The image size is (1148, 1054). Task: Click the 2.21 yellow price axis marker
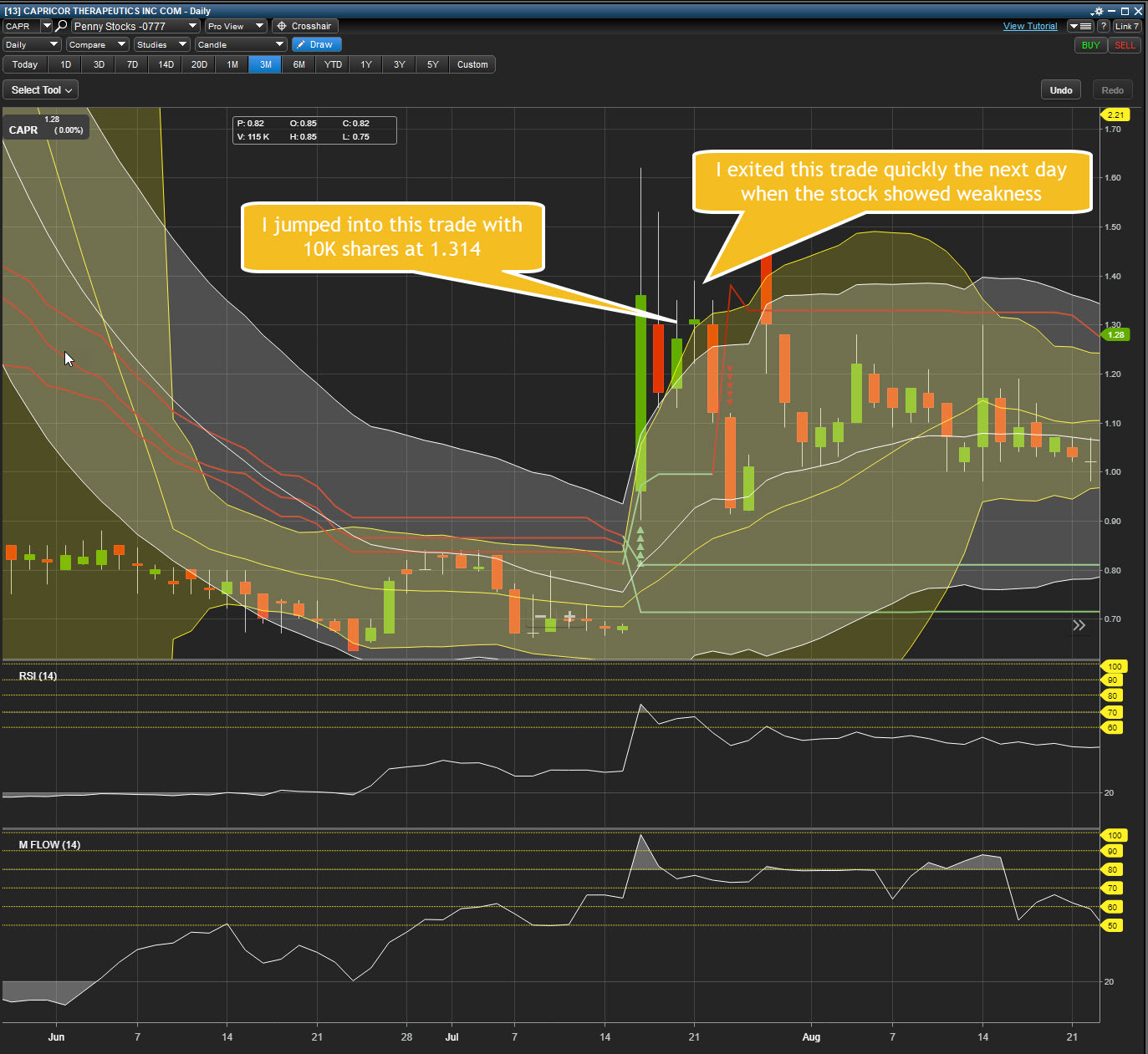pos(1115,115)
